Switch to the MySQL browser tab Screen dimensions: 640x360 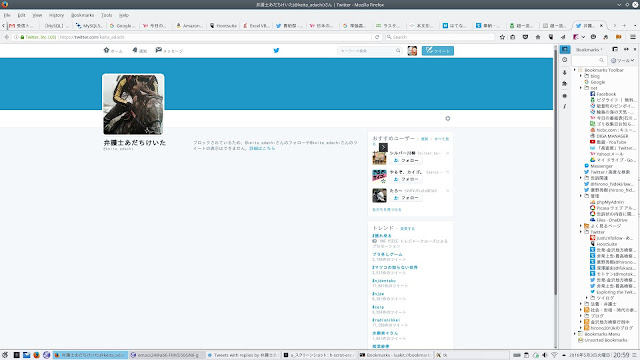point(89,25)
